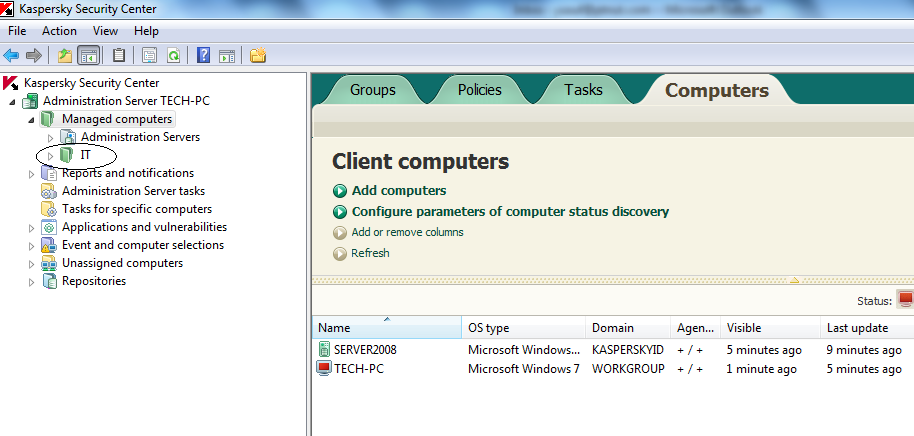Open the Action menu
This screenshot has width=914, height=436.
point(59,31)
